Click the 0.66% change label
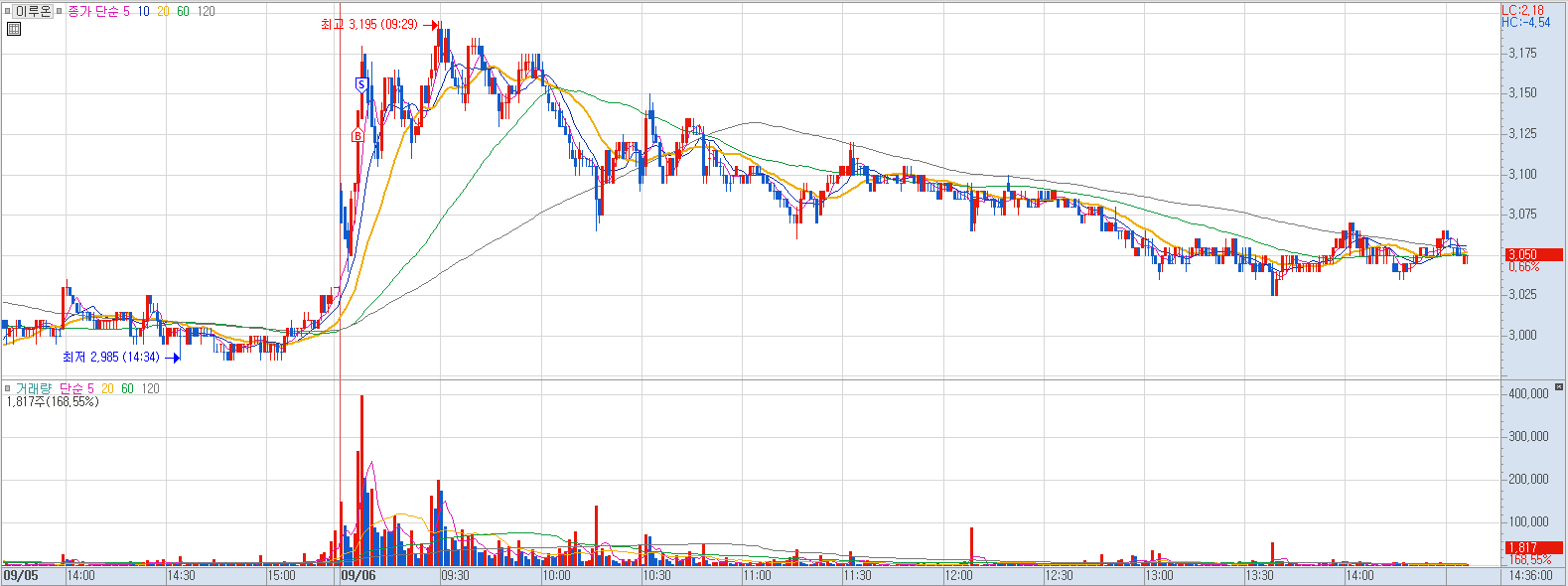Viewport: 1568px width, 586px height. click(1524, 267)
